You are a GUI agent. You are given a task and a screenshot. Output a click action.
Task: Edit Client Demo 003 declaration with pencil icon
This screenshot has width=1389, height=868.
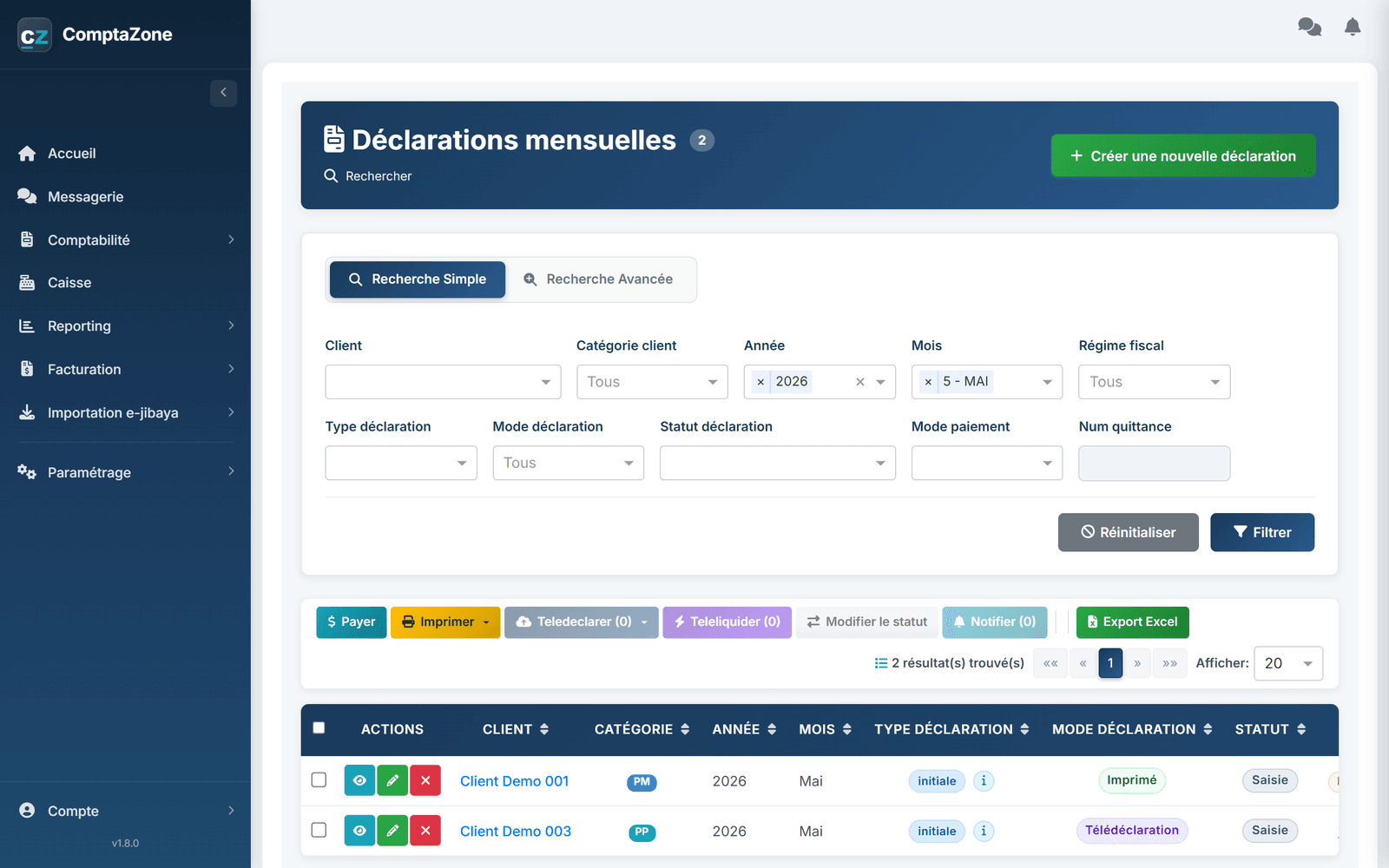point(392,831)
